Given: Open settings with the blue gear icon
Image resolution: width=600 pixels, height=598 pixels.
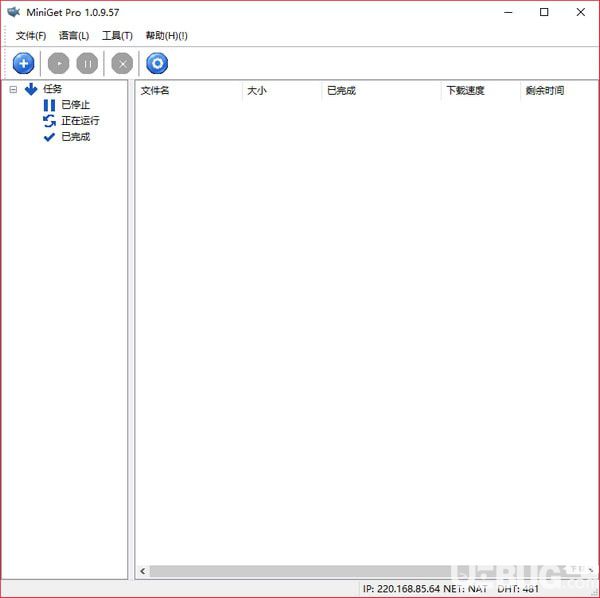Looking at the screenshot, I should click(x=157, y=63).
